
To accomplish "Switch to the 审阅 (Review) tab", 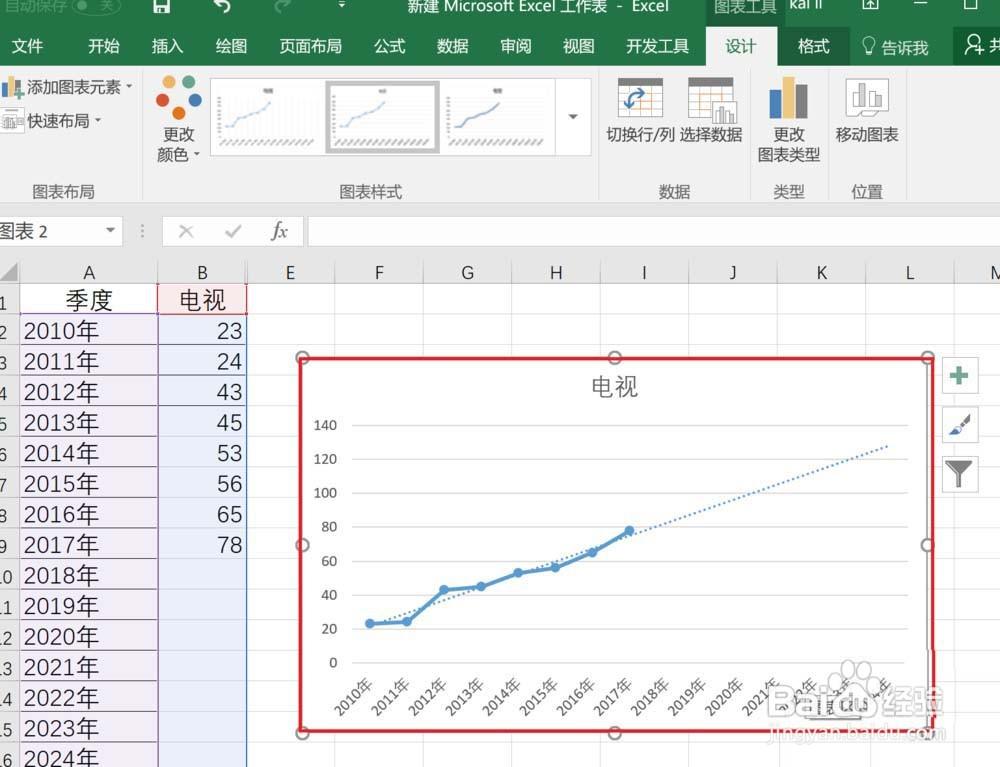I will (x=516, y=46).
